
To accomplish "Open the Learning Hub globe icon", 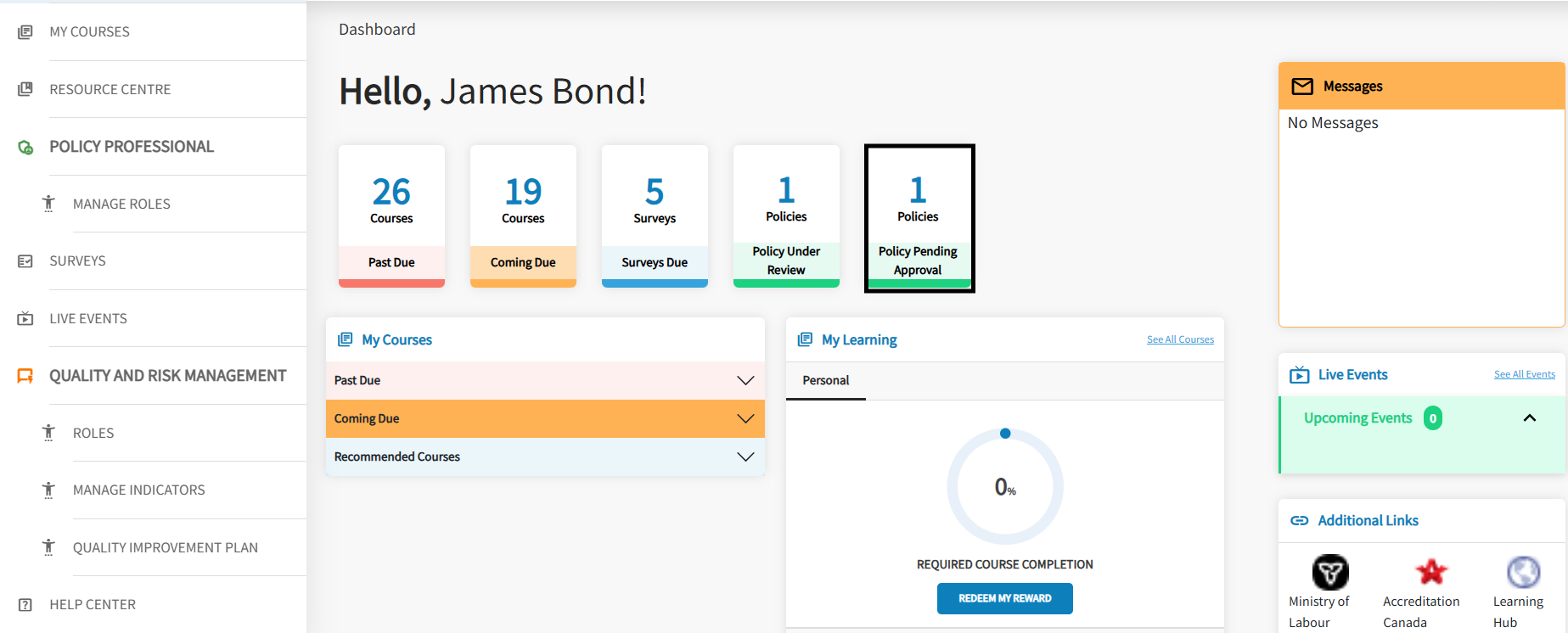I will click(1524, 572).
